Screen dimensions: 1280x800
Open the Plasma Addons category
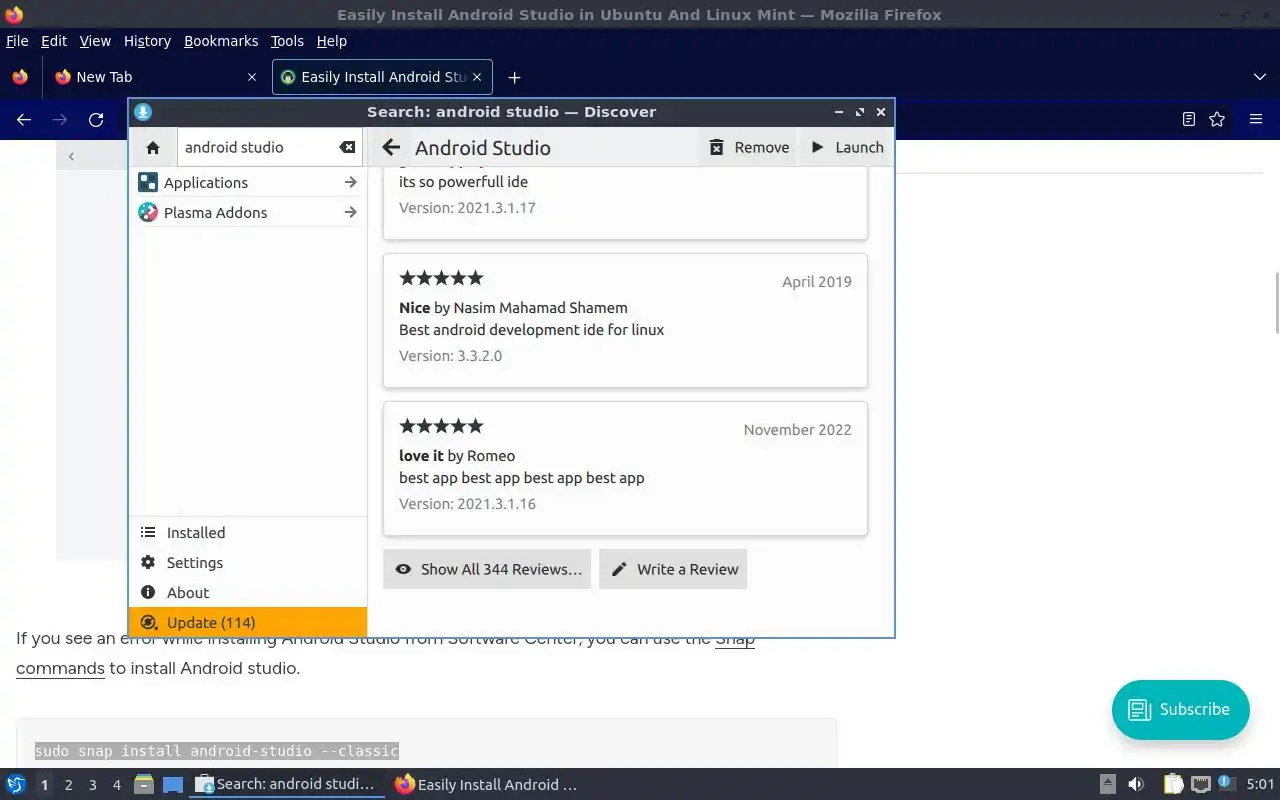tap(248, 212)
